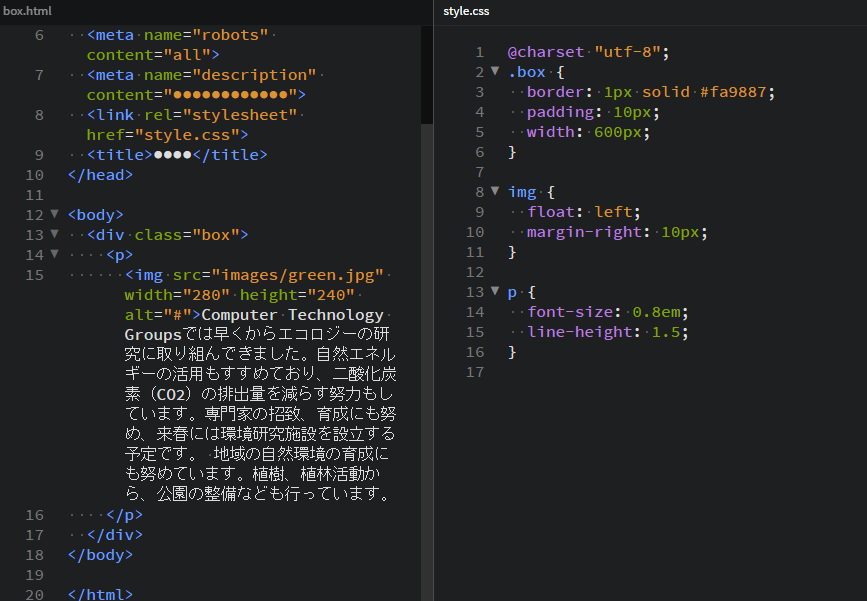Click the content="all" attribute
Image resolution: width=867 pixels, height=601 pixels.
tap(148, 55)
